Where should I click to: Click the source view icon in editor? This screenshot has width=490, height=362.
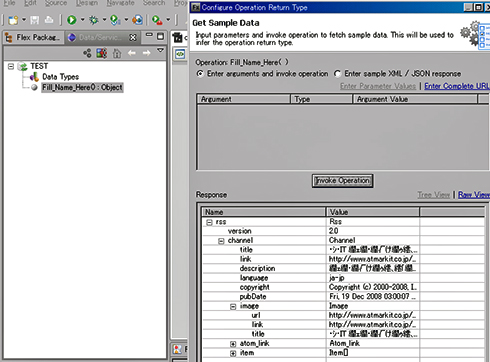180,54
